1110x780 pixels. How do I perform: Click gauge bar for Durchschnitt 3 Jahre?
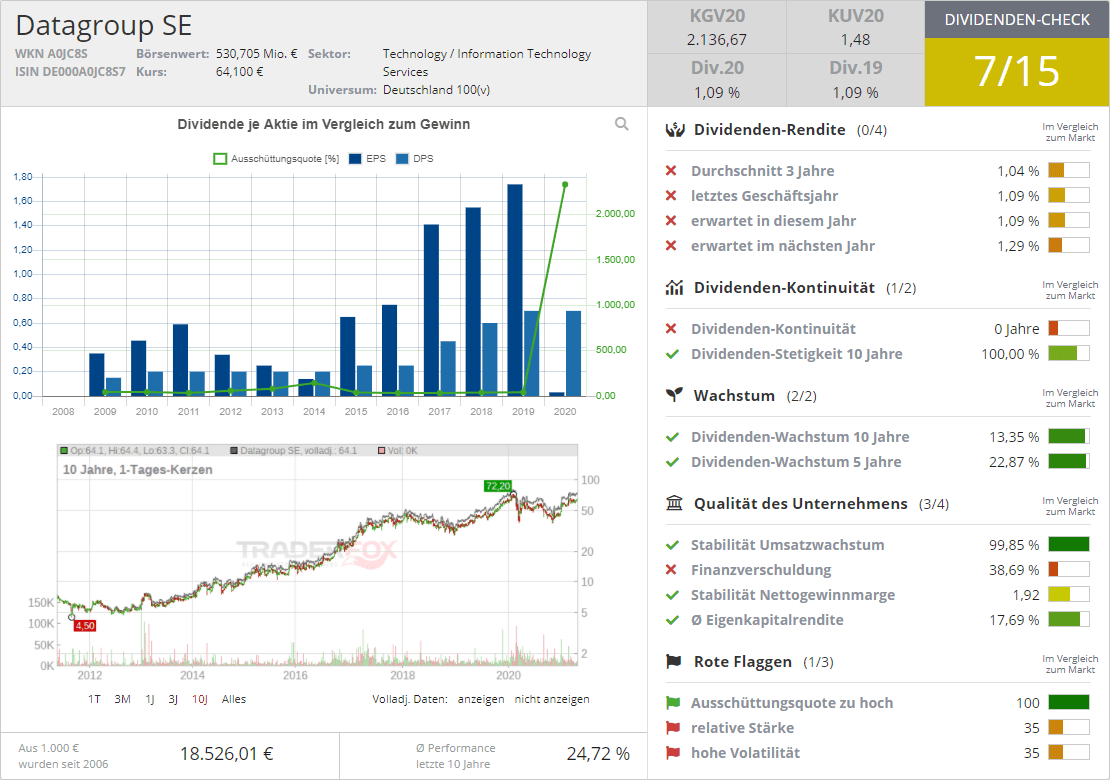[x=1069, y=171]
